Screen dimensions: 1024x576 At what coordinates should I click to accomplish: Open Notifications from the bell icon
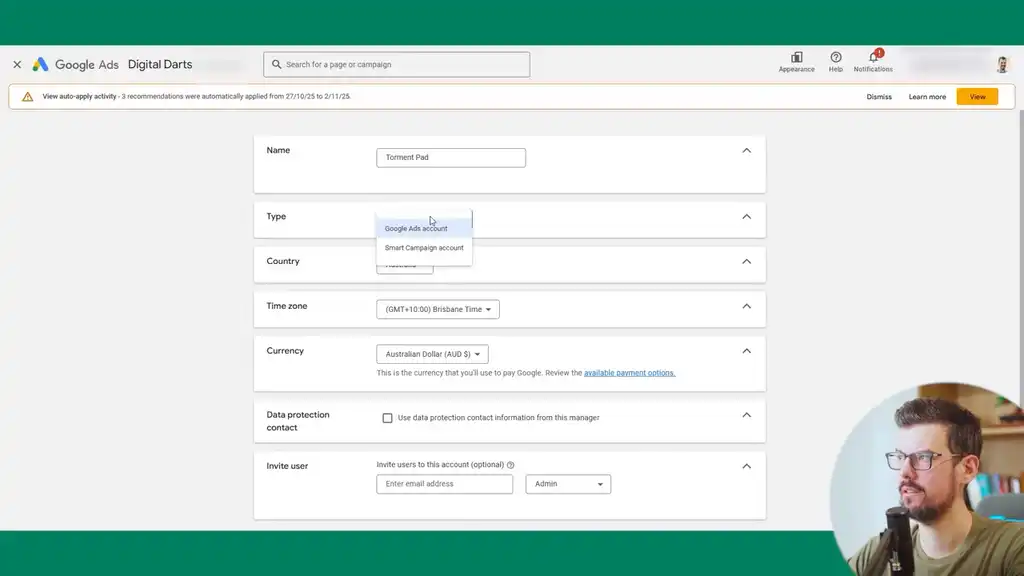tap(870, 60)
